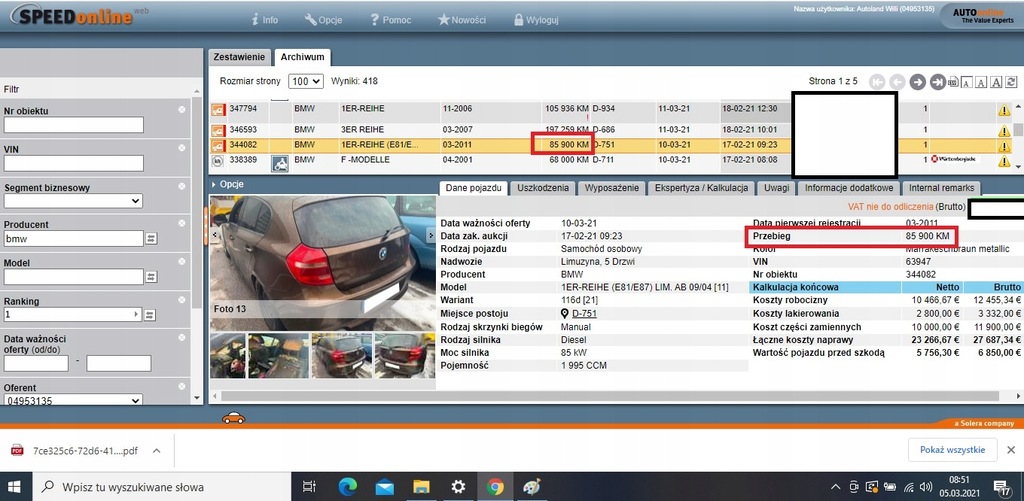Switch to the Zestawienie tab
Viewport: 1024px width, 501px height.
coord(238,57)
